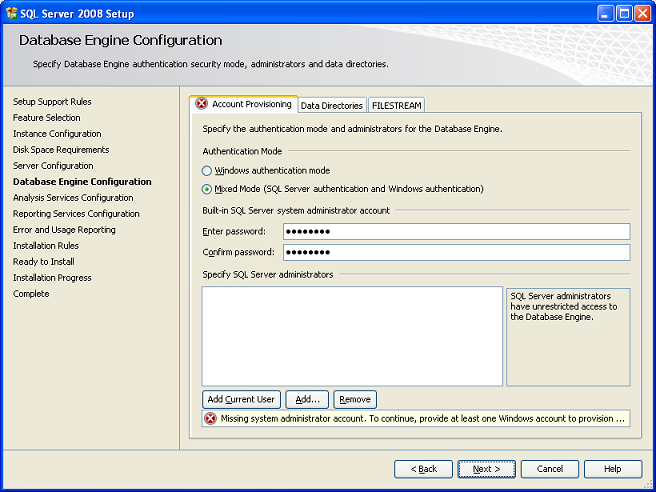Screen dimensions: 656x492
Task: Click the Remove button
Action: pos(355,400)
